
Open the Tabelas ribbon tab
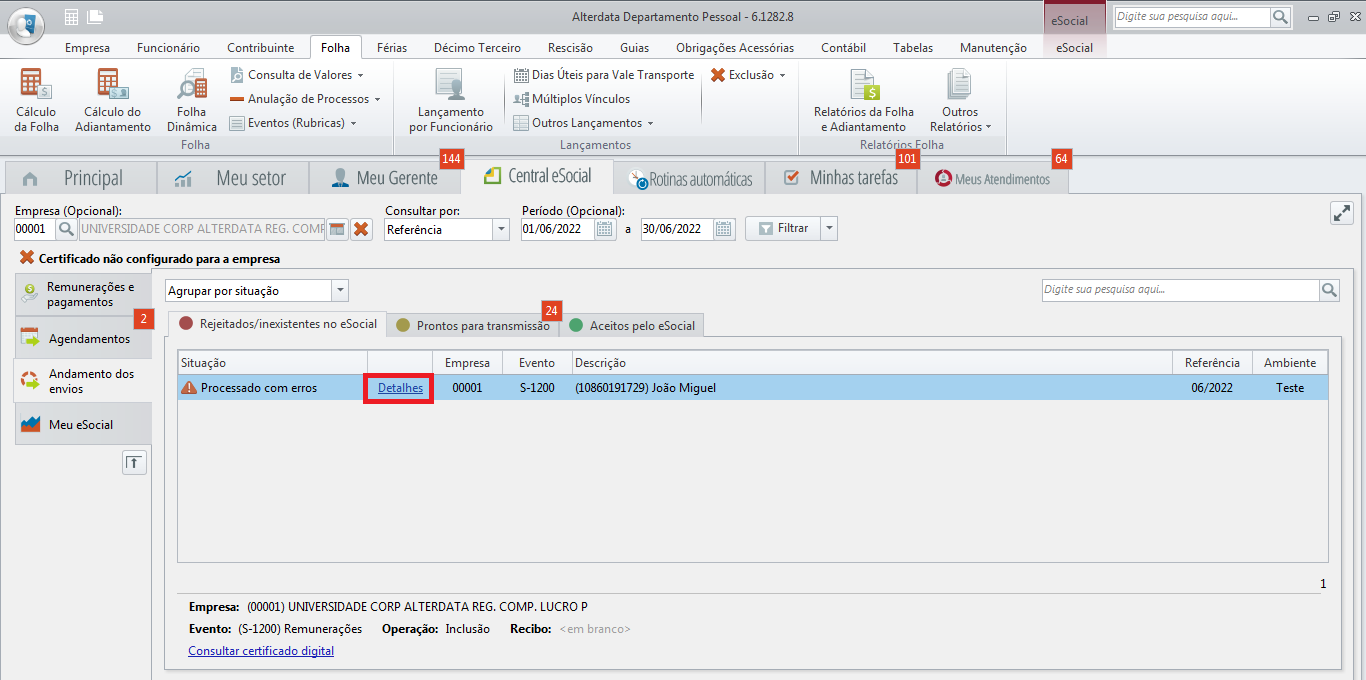click(x=912, y=48)
